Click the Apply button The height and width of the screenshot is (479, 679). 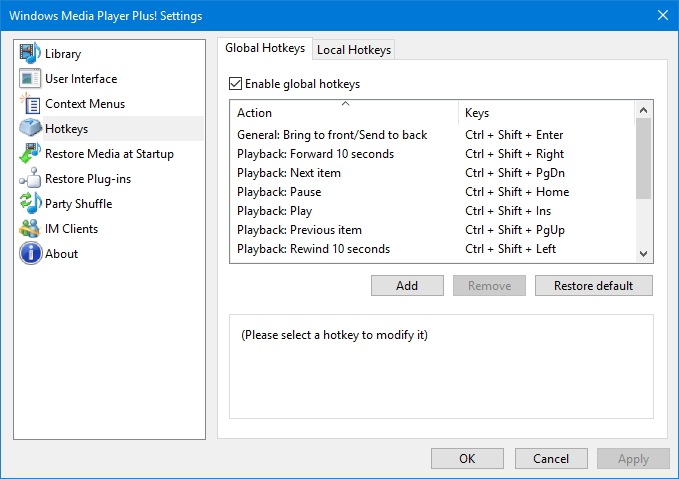coord(634,459)
